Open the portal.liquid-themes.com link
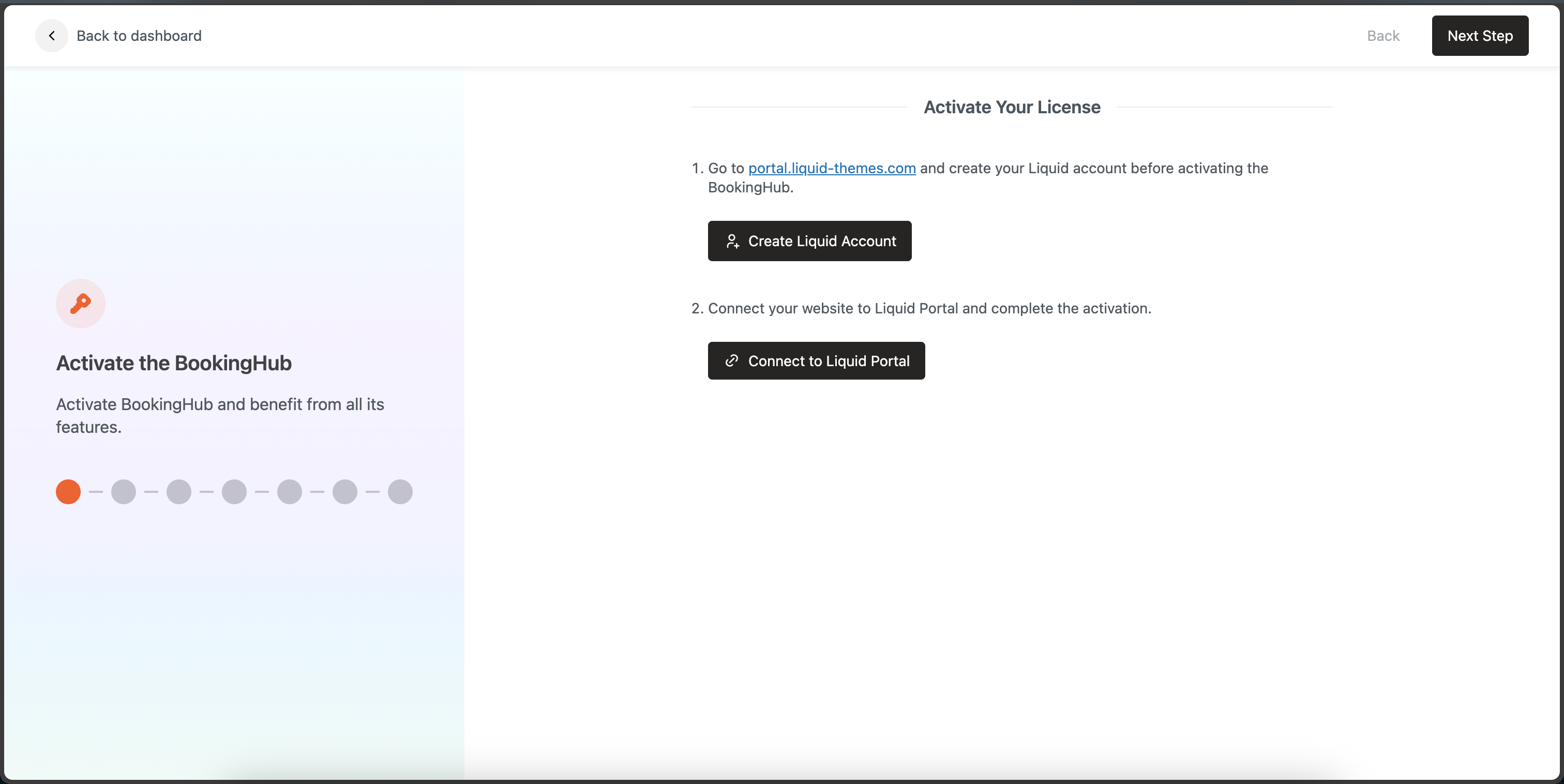 [x=831, y=168]
